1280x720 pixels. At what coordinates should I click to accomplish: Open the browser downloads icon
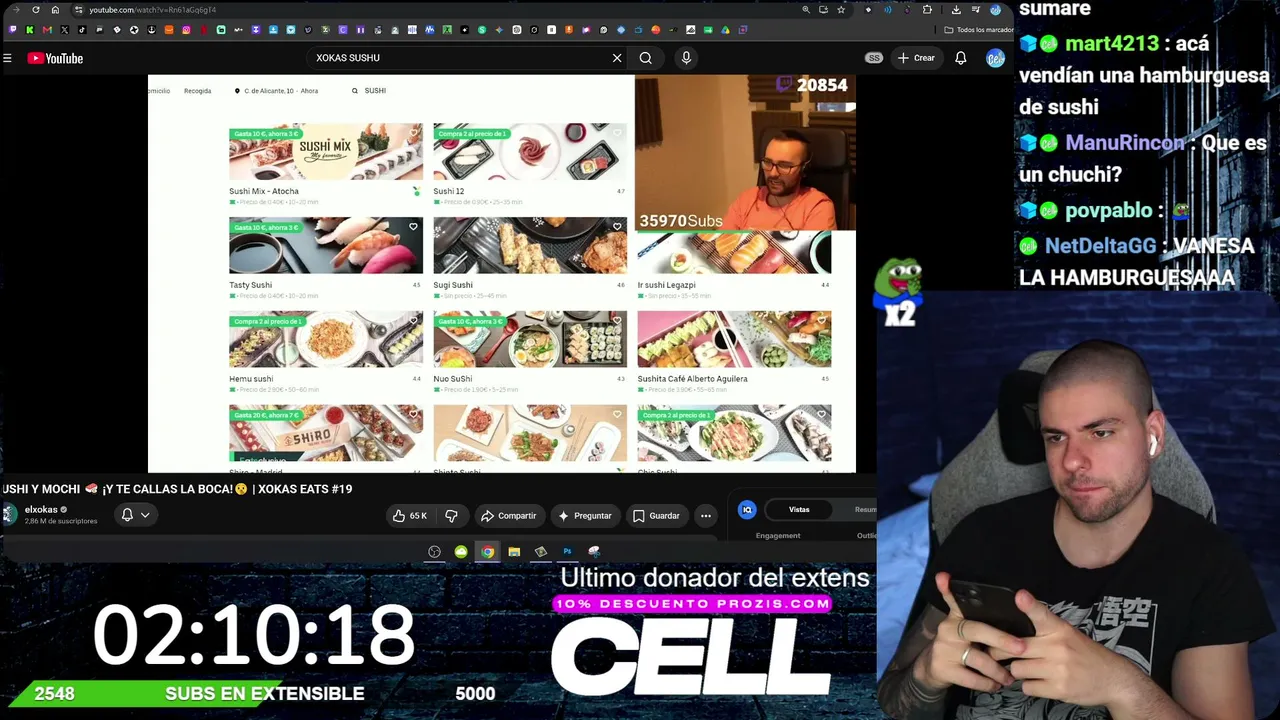click(956, 10)
